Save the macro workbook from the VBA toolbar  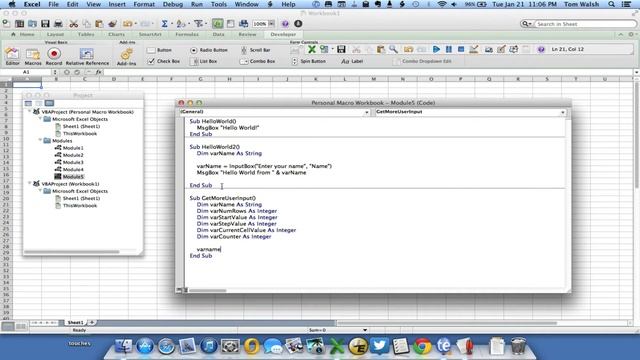click(341, 49)
